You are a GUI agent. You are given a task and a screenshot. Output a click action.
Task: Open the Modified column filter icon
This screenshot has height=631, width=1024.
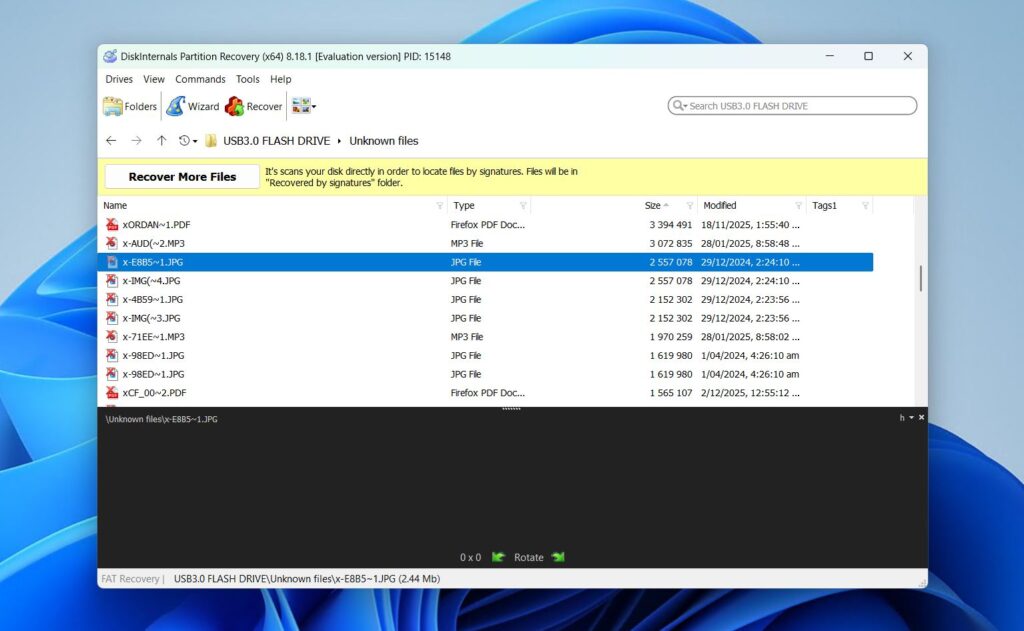point(798,206)
